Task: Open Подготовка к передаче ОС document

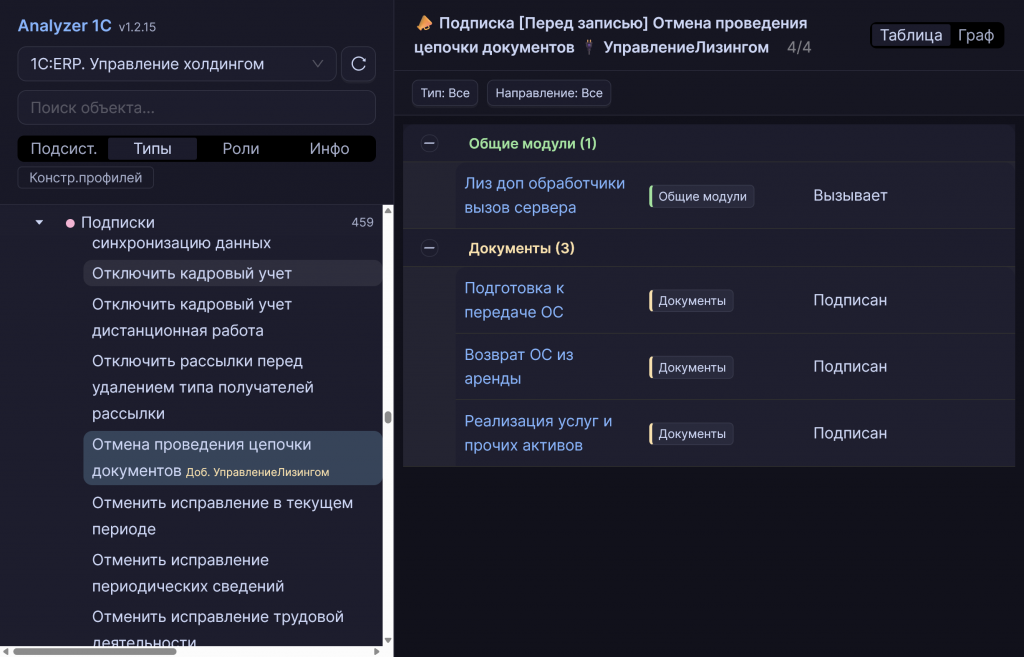Action: pyautogui.click(x=514, y=300)
